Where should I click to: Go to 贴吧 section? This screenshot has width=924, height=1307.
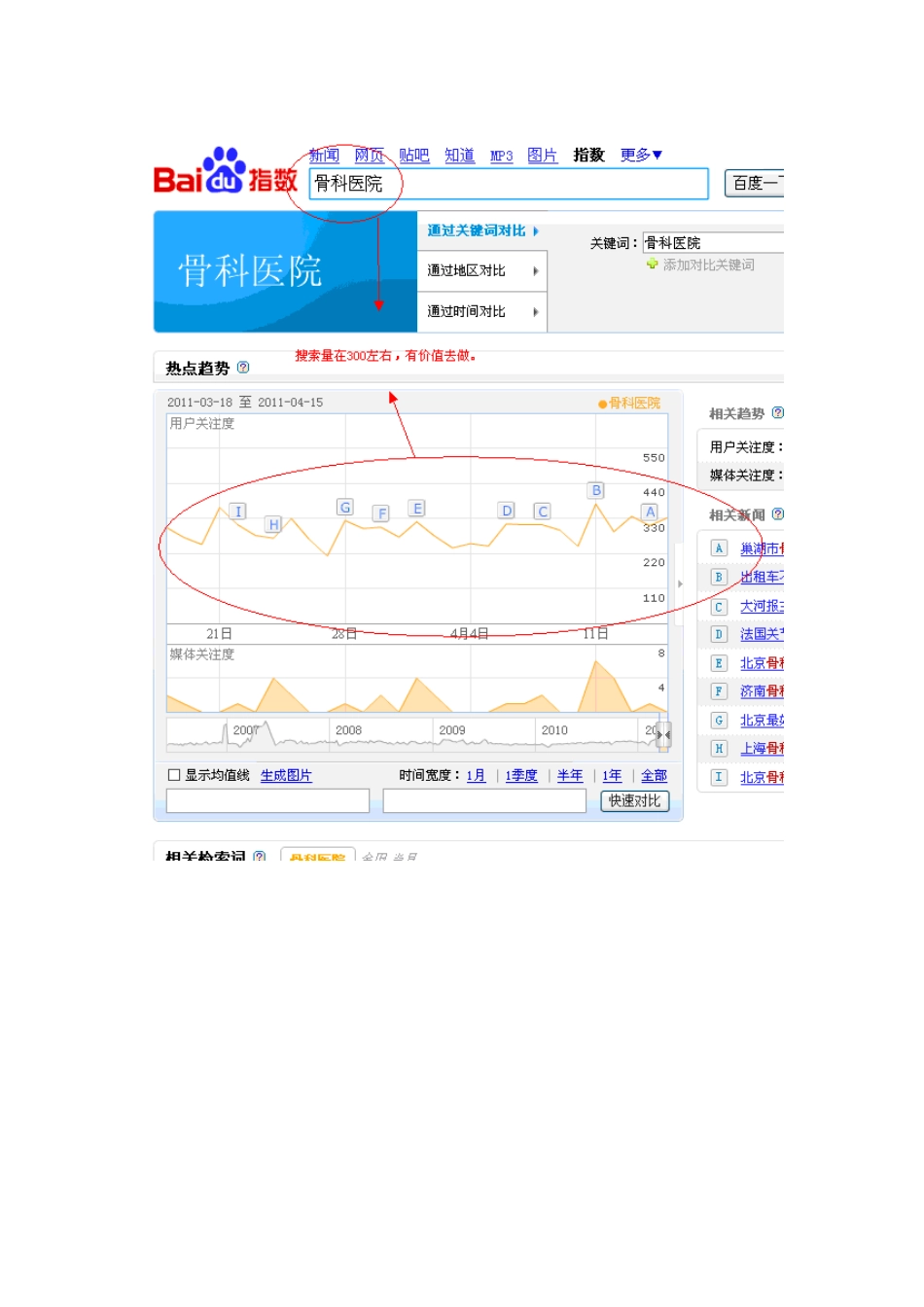[x=414, y=156]
